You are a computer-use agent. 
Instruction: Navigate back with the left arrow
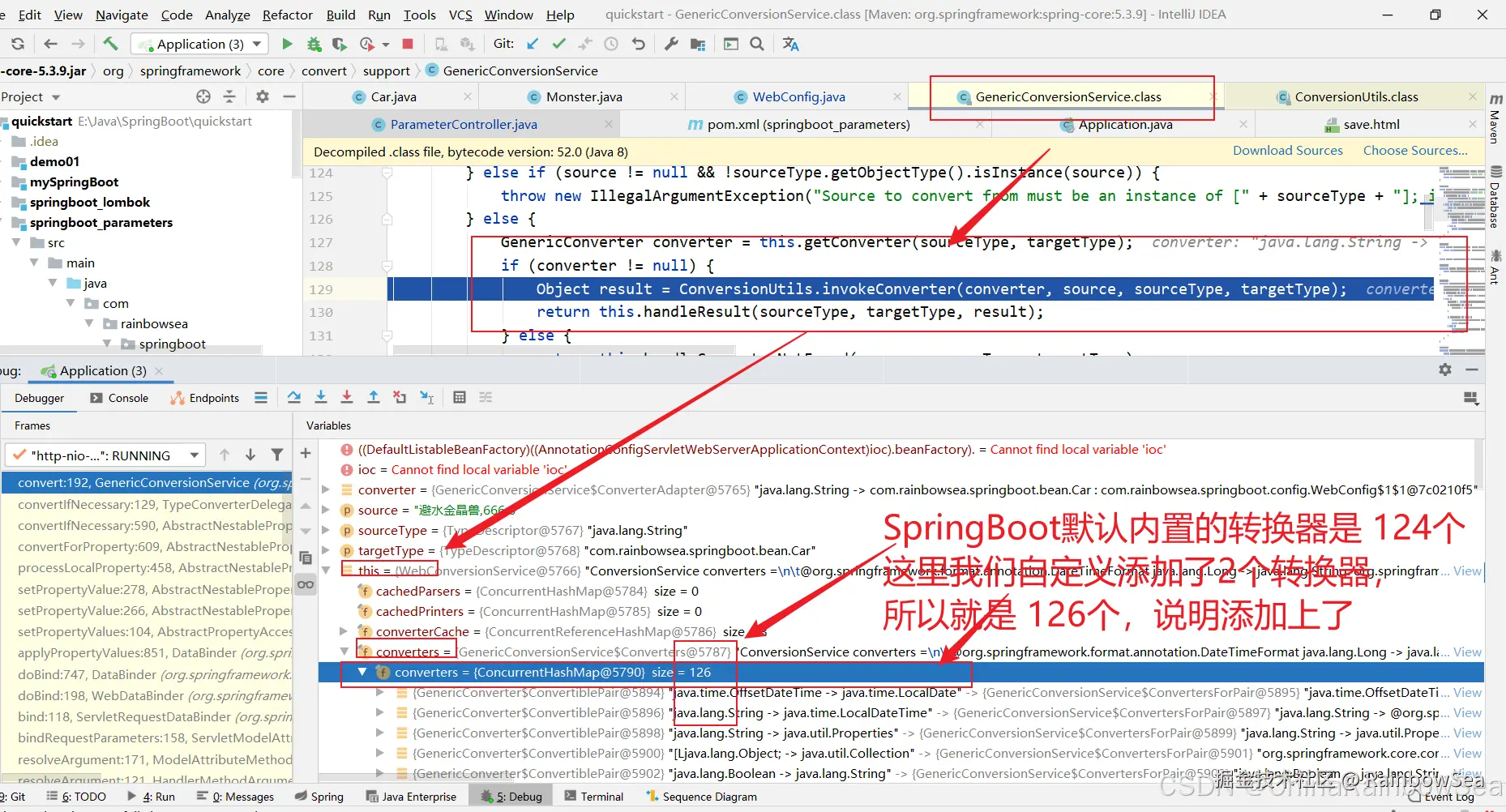coord(50,44)
